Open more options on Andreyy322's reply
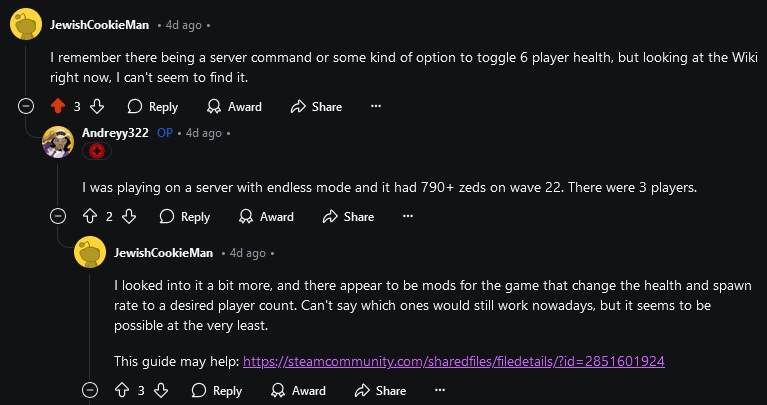The image size is (767, 405). 407,216
